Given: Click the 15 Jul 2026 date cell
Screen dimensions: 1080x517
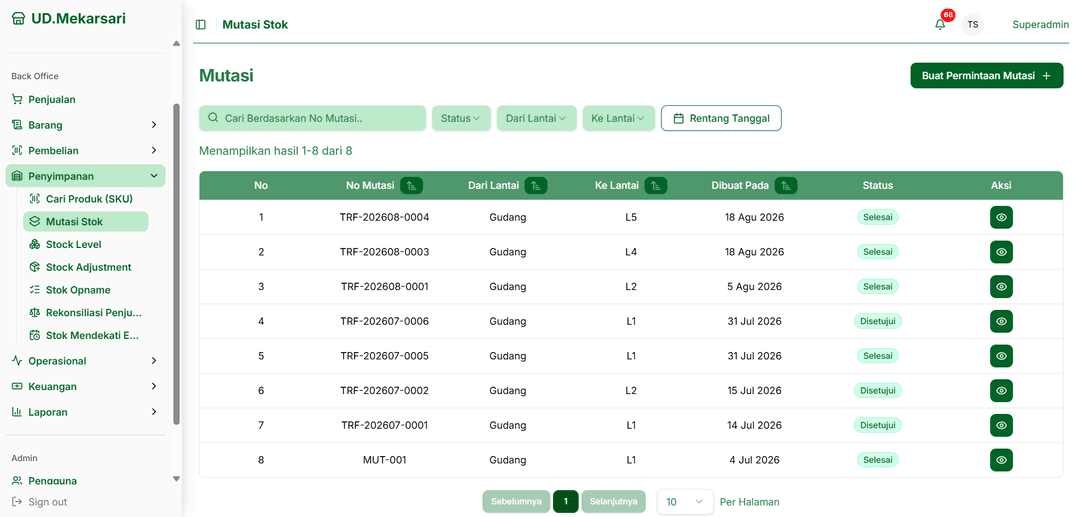Looking at the screenshot, I should pyautogui.click(x=754, y=390).
